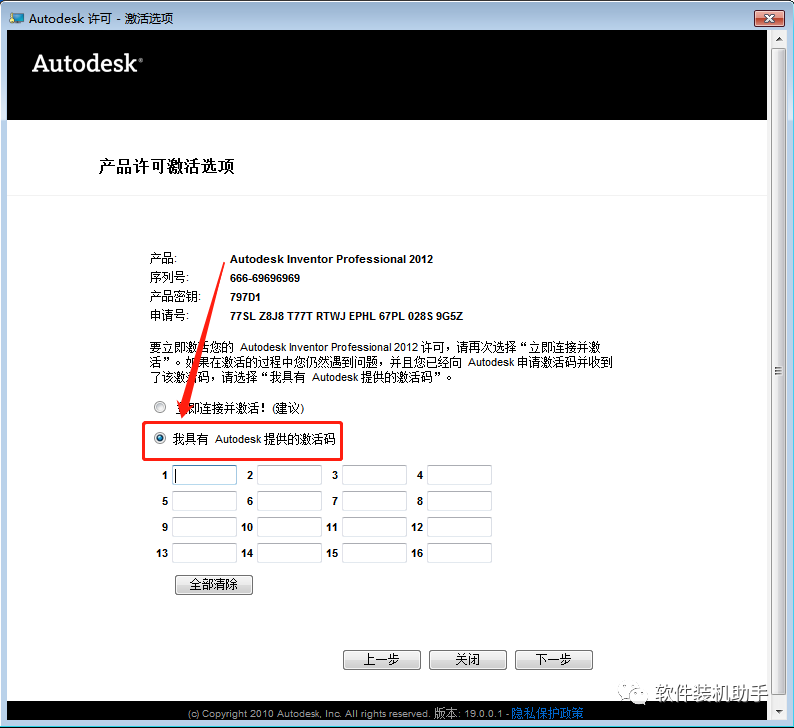Click the serial number 666-69696969
This screenshot has width=794, height=728.
[265, 278]
